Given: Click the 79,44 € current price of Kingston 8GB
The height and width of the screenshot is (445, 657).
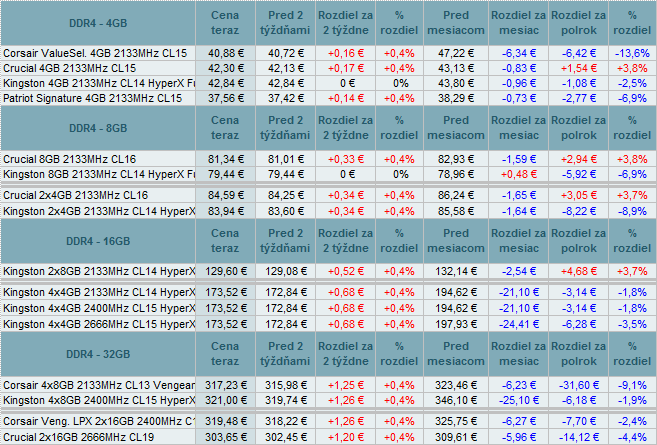Looking at the screenshot, I should click(226, 174).
